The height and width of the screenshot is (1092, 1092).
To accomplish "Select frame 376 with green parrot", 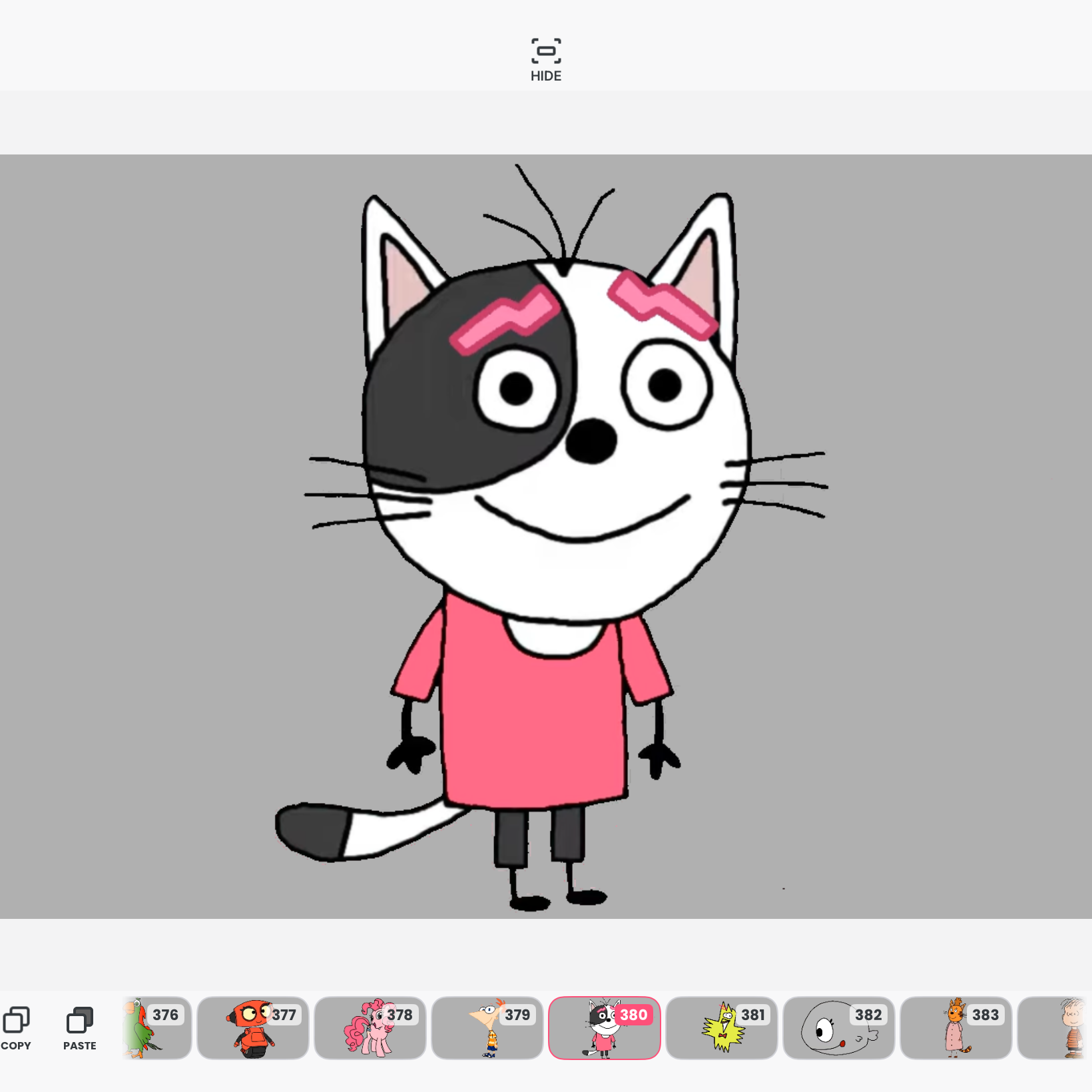I will pyautogui.click(x=156, y=1027).
